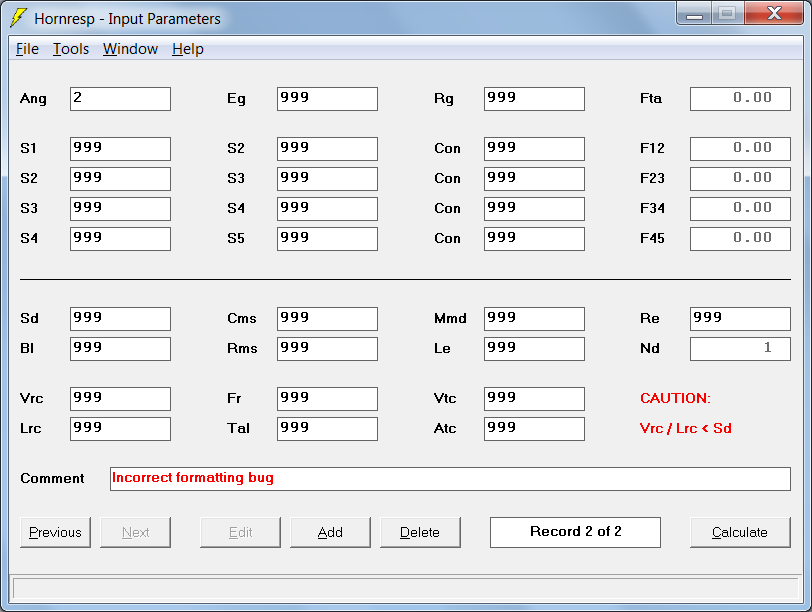The image size is (812, 612).
Task: Select the Re input field
Action: 741,319
